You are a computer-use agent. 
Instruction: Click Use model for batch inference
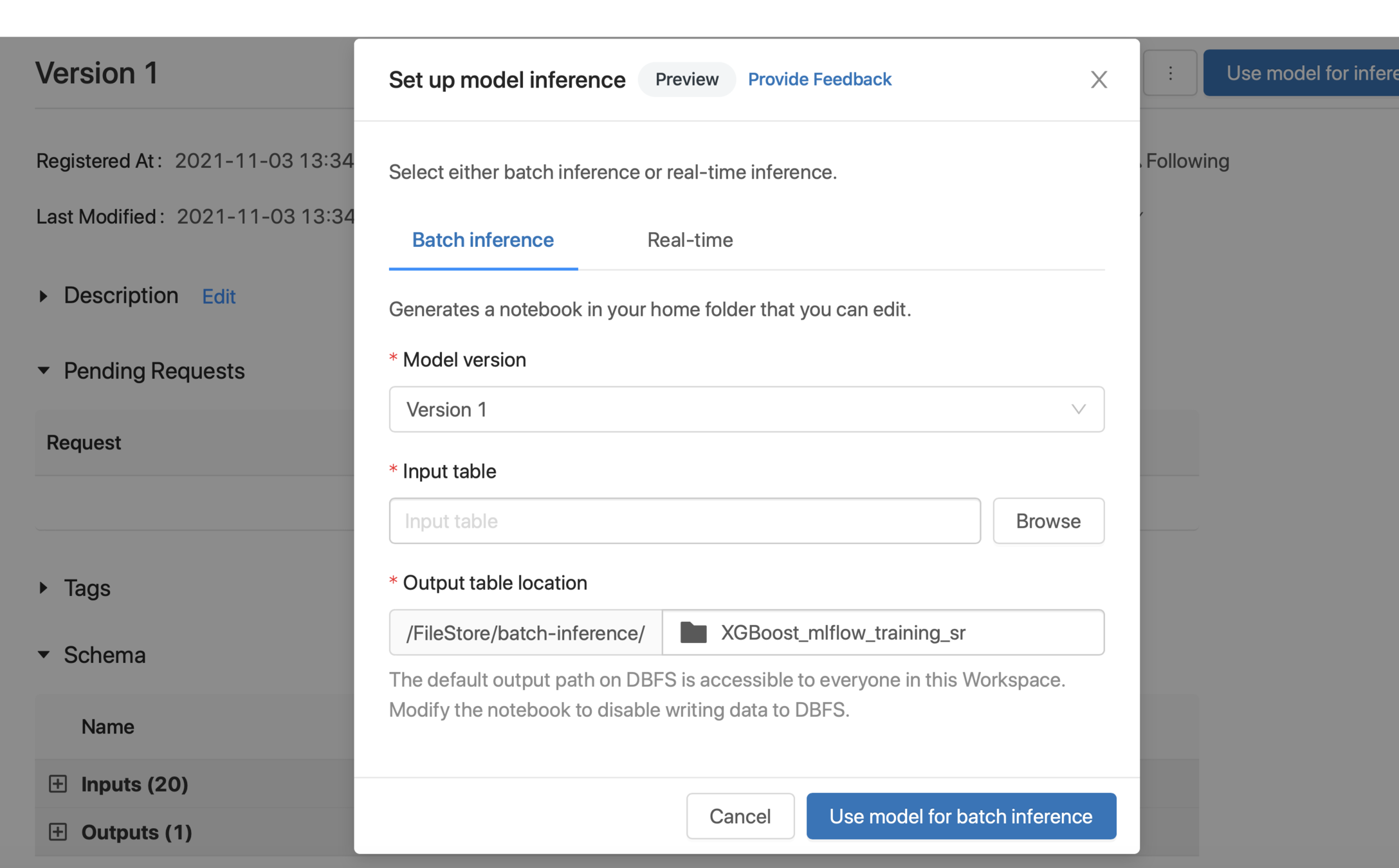960,816
